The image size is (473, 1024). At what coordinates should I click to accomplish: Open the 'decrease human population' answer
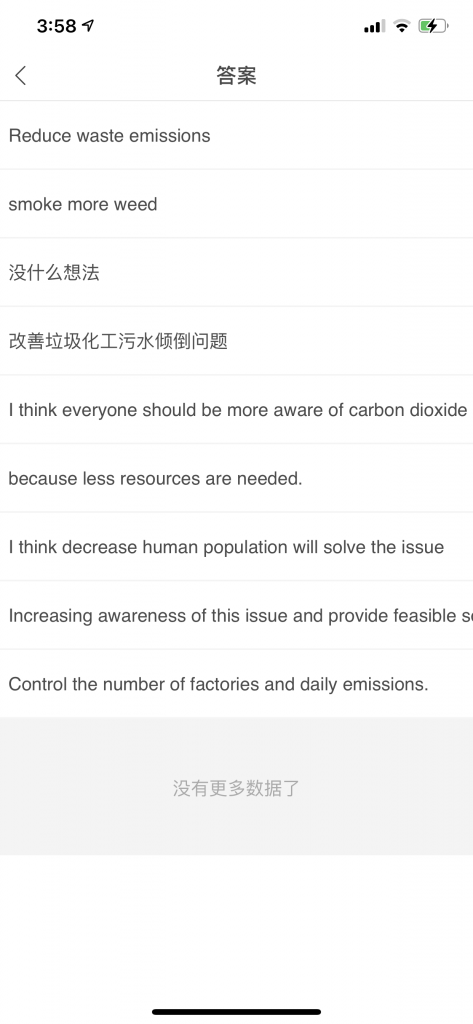(236, 547)
